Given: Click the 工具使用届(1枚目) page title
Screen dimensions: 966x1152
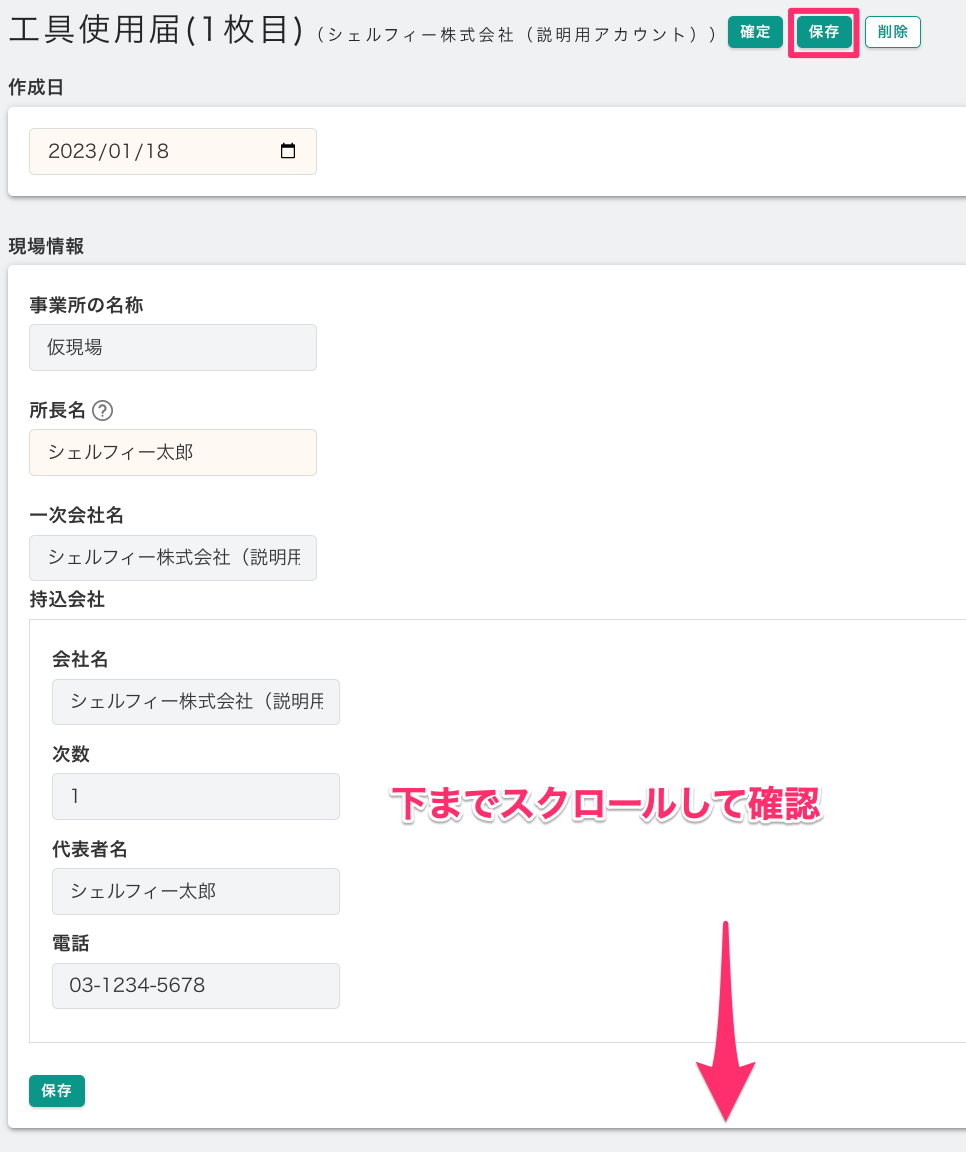Looking at the screenshot, I should tap(155, 30).
